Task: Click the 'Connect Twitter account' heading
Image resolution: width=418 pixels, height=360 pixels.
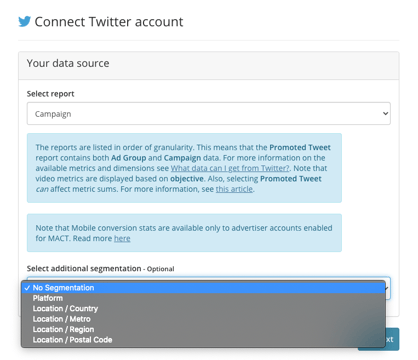Action: click(x=109, y=22)
